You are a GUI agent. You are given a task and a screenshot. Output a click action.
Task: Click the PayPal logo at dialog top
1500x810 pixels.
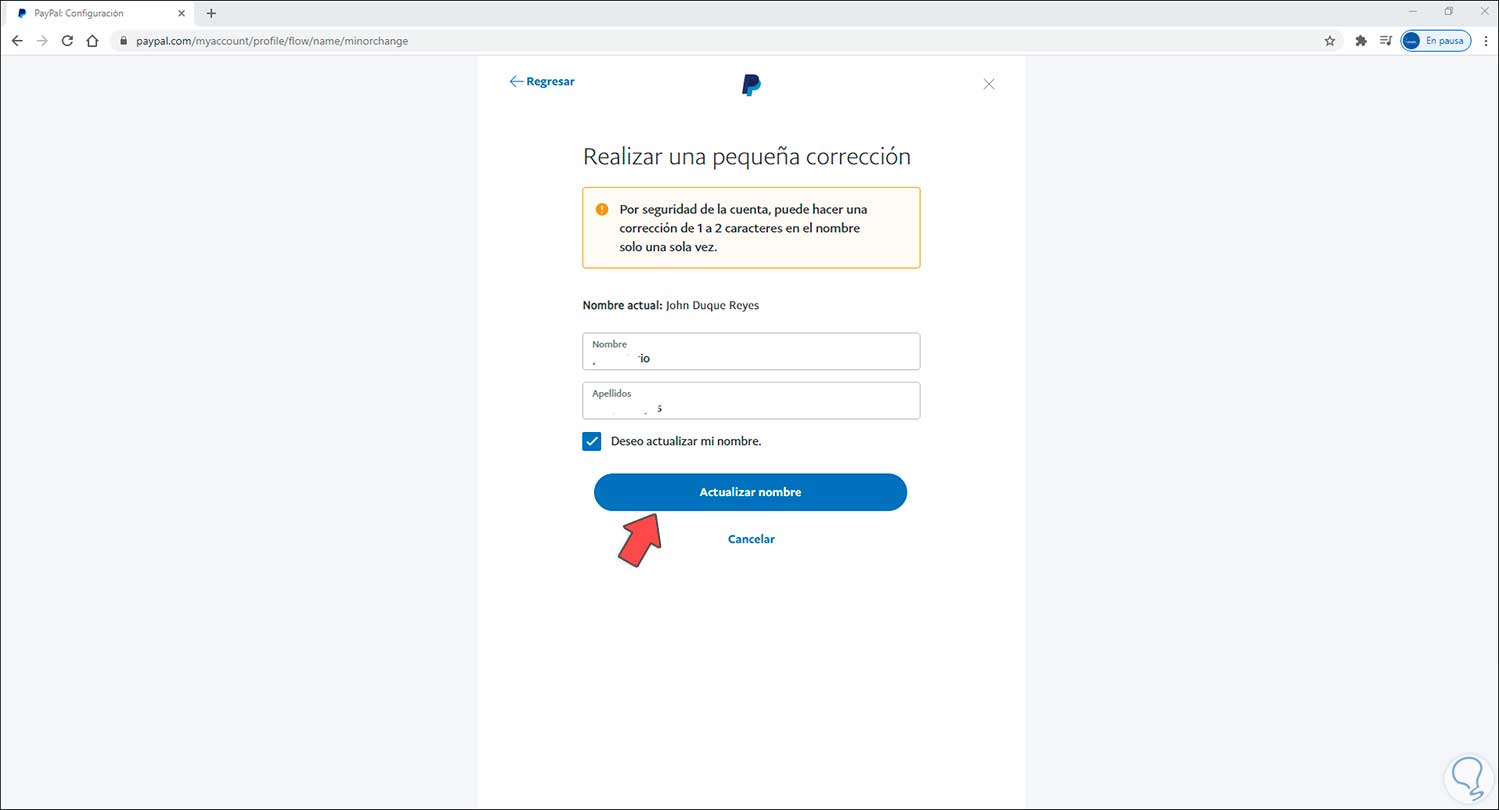pos(750,84)
